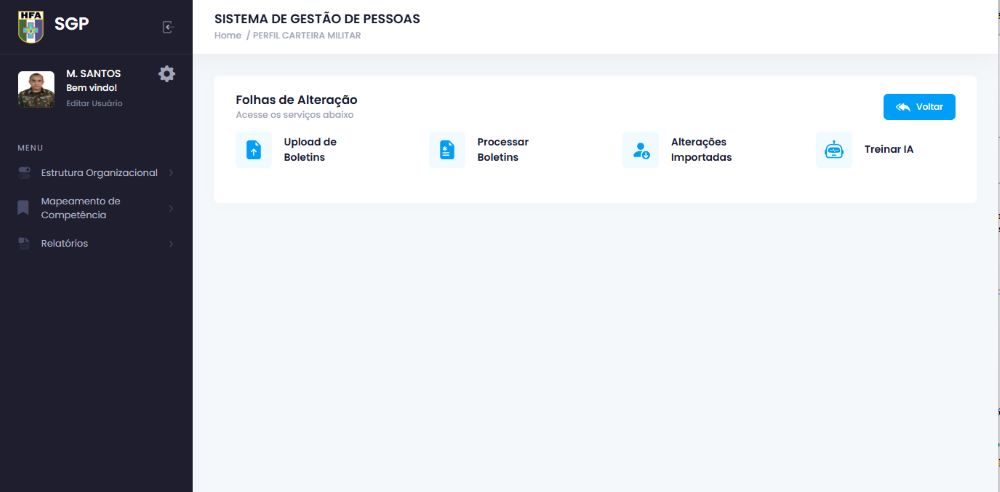This screenshot has width=1000, height=492.
Task: Go to Home breadcrumb link
Action: pos(228,36)
